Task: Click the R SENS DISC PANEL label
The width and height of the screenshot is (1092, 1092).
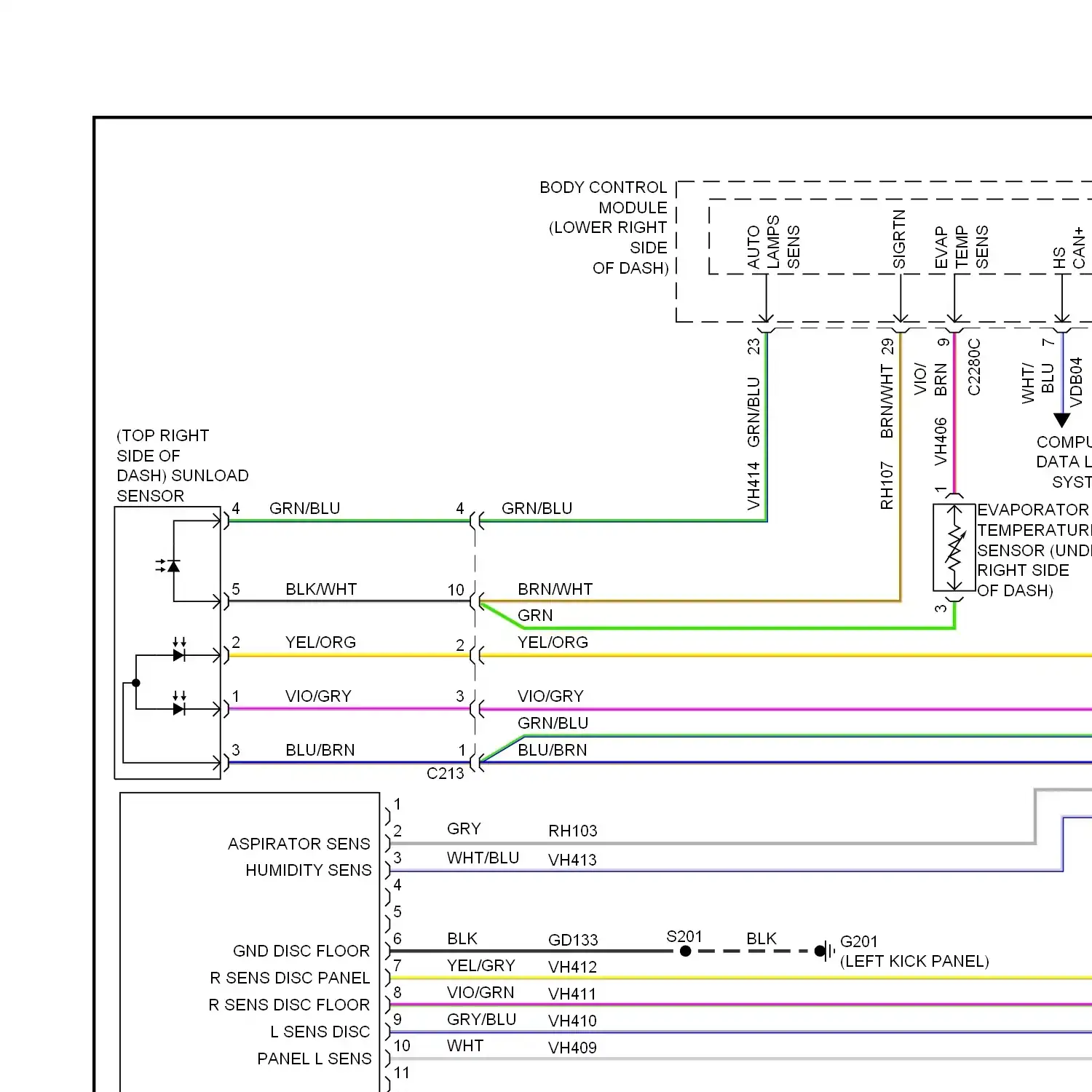Action: [x=290, y=978]
